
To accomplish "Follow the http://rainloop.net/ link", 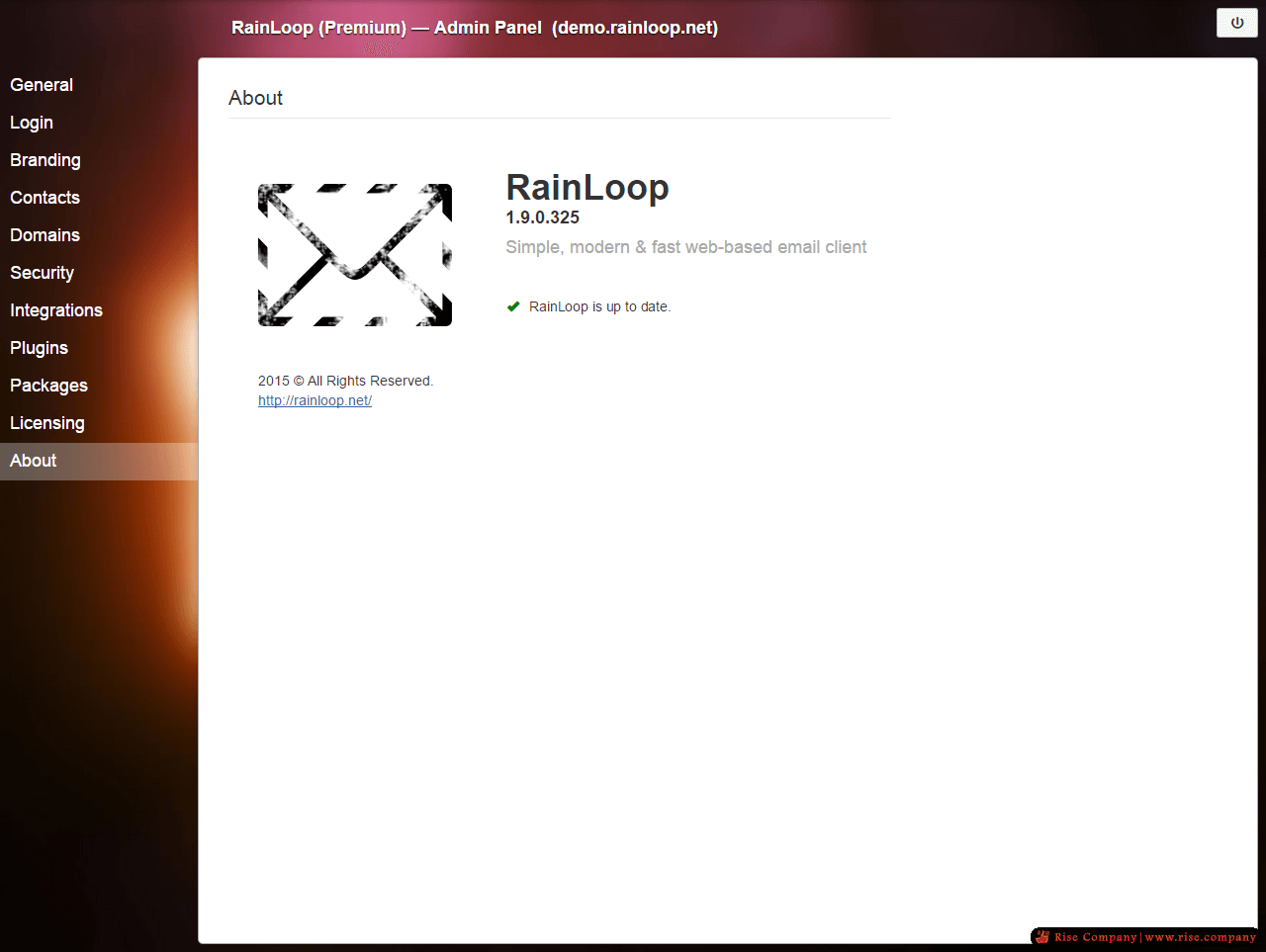I will coord(315,400).
